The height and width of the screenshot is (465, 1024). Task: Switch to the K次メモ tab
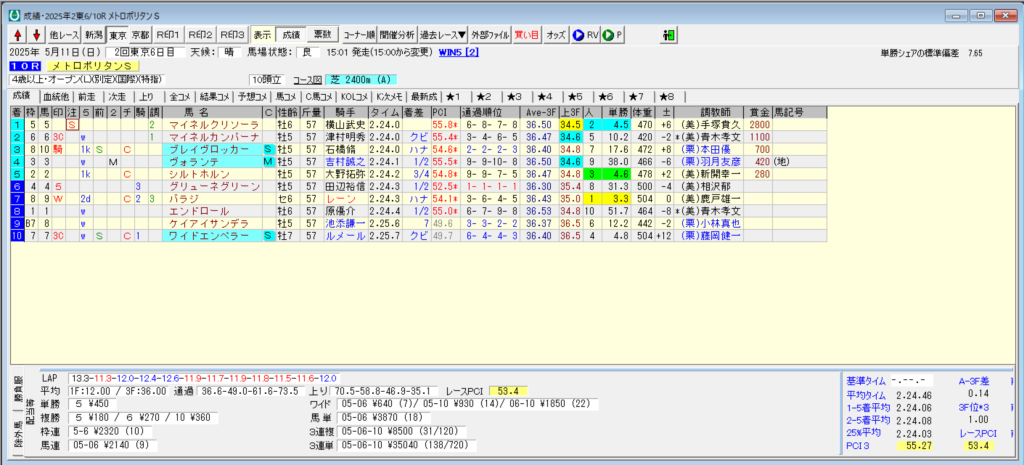click(x=390, y=97)
